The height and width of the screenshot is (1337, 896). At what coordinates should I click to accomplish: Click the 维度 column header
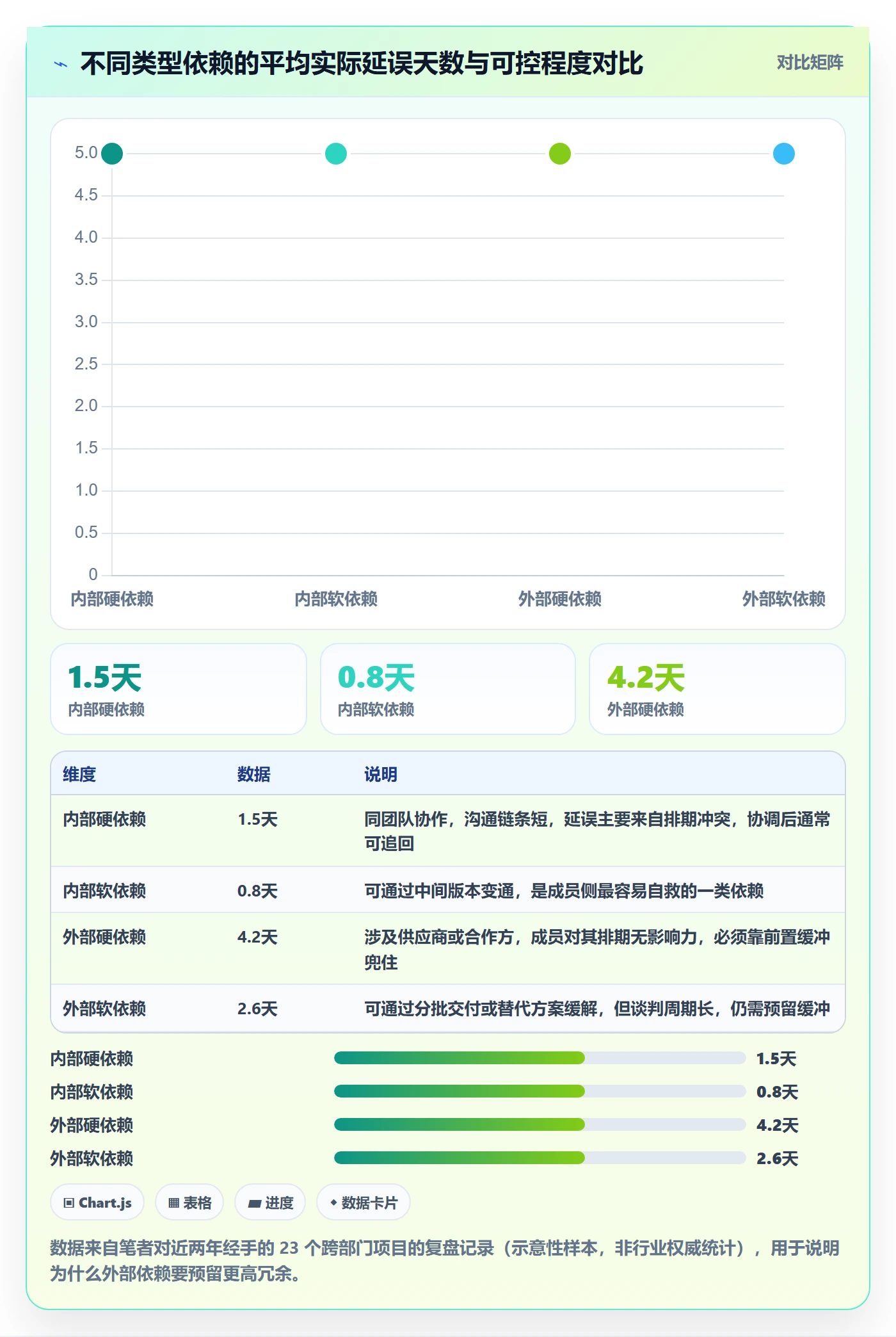79,774
